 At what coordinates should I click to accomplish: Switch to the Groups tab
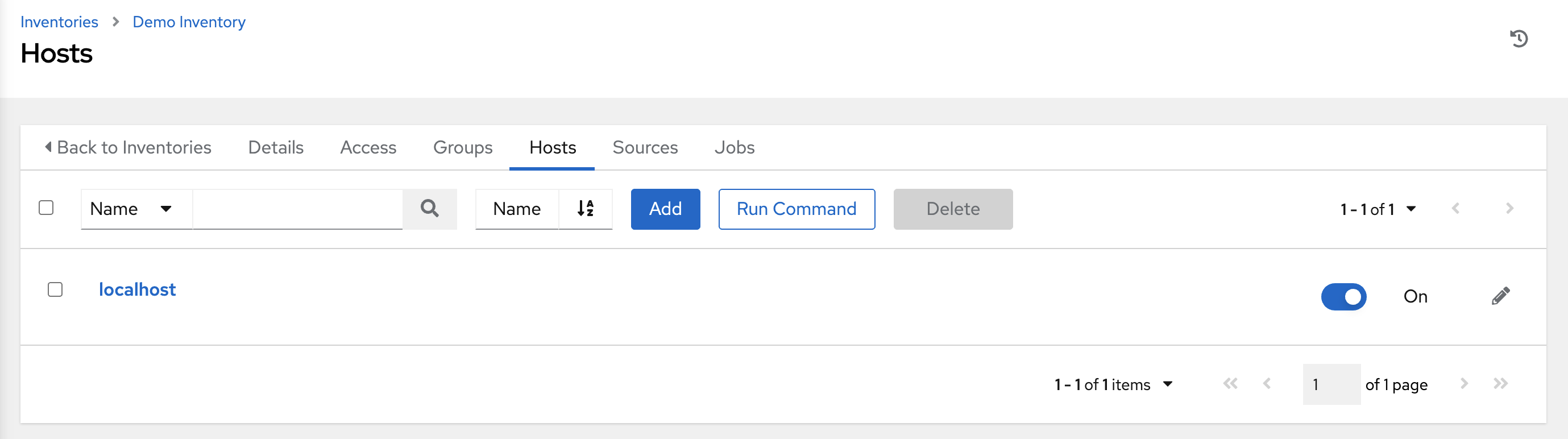click(463, 147)
